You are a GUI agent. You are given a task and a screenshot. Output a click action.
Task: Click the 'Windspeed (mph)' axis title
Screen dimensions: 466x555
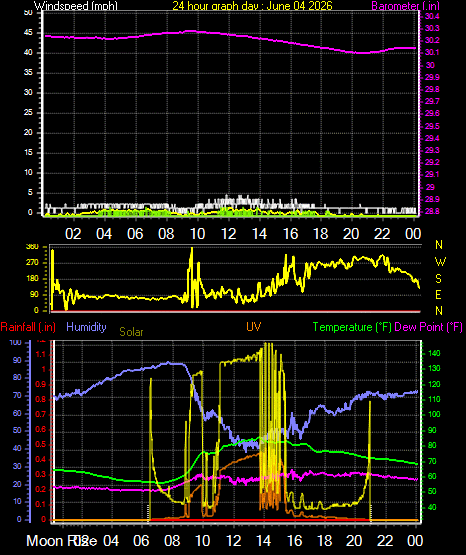76,6
